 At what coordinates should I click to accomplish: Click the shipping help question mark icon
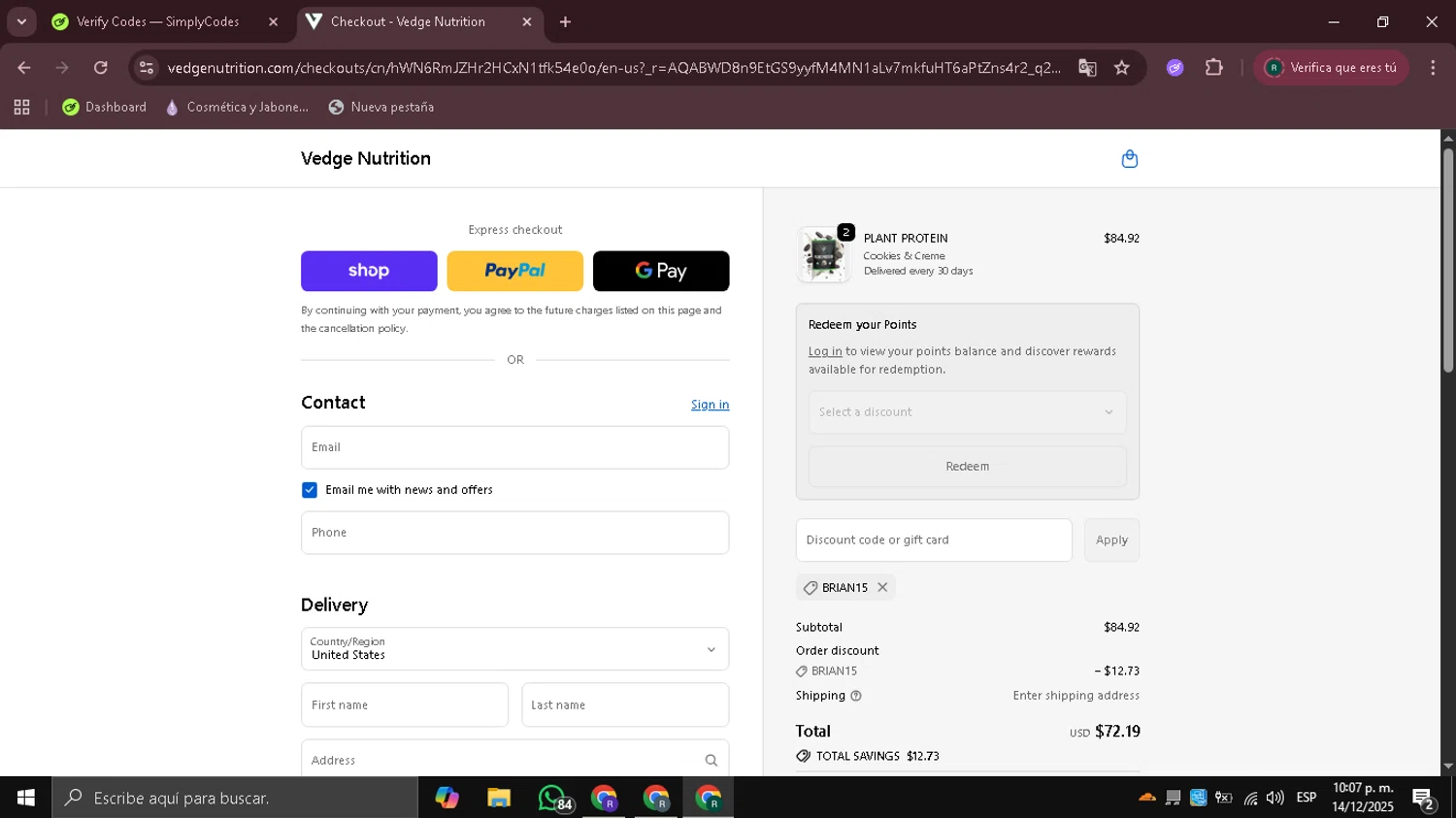[x=856, y=696]
